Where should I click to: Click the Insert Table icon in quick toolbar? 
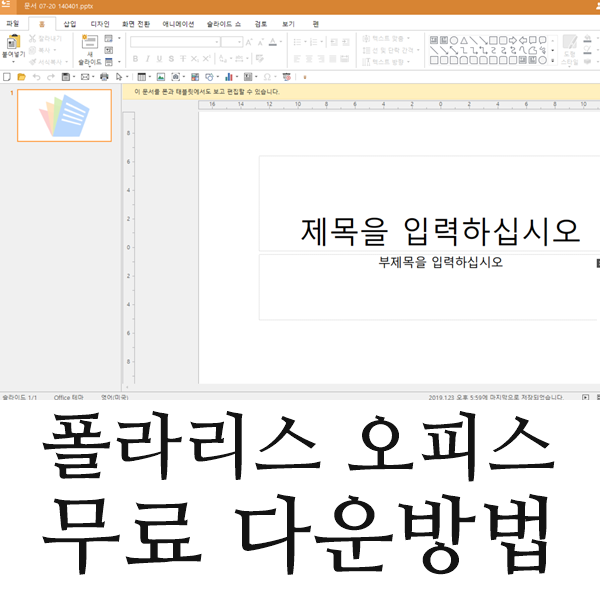coord(142,77)
